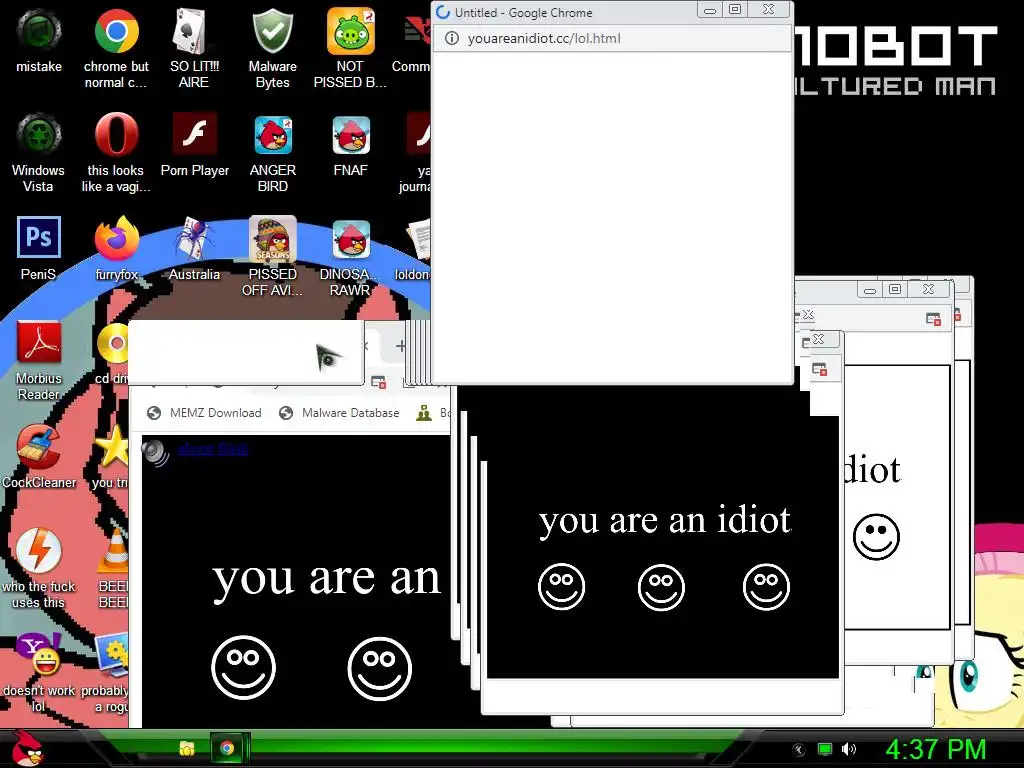The height and width of the screenshot is (768, 1024).
Task: Click the new tab plus button
Action: click(x=400, y=345)
